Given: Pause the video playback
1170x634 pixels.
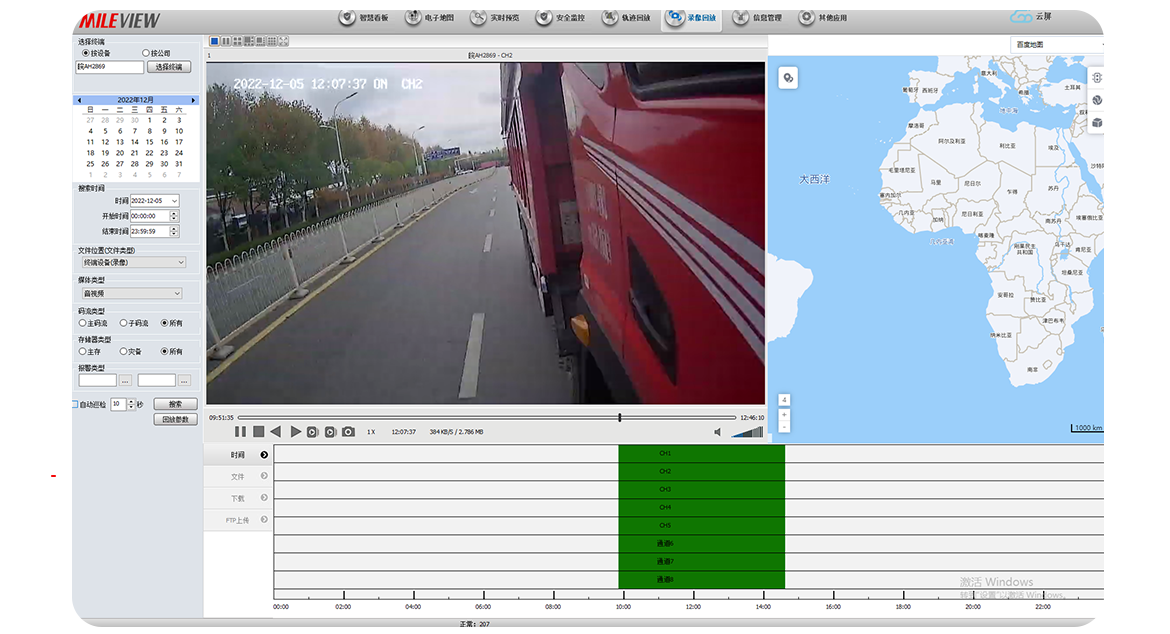Looking at the screenshot, I should coord(240,432).
